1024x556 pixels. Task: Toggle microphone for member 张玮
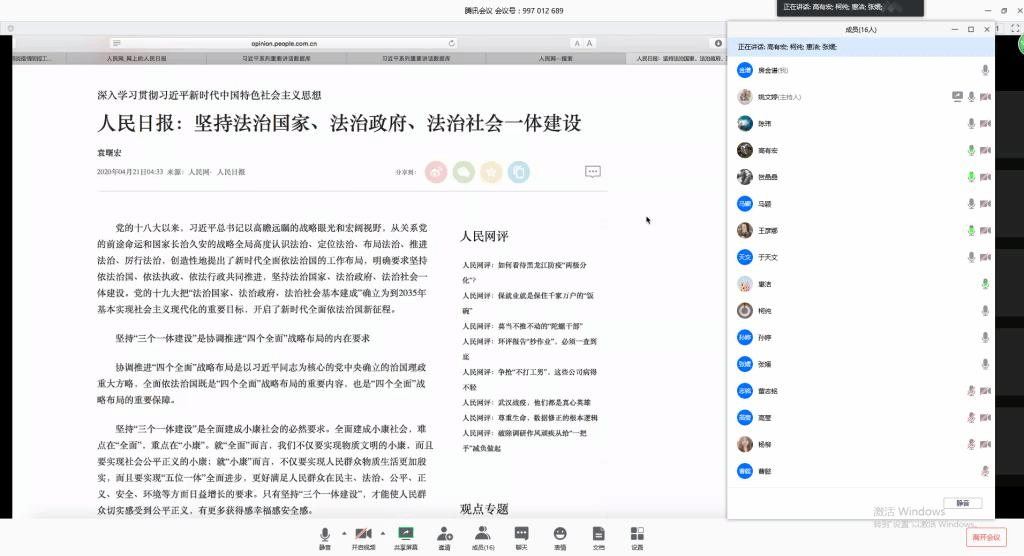970,124
